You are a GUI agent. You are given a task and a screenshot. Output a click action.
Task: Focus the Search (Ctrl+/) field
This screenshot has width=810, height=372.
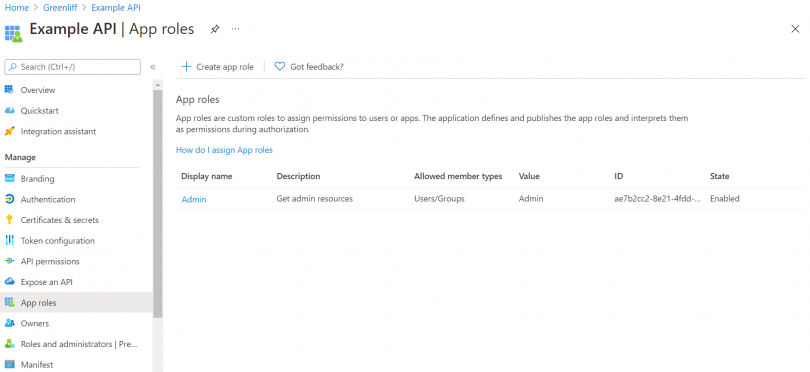coord(73,67)
